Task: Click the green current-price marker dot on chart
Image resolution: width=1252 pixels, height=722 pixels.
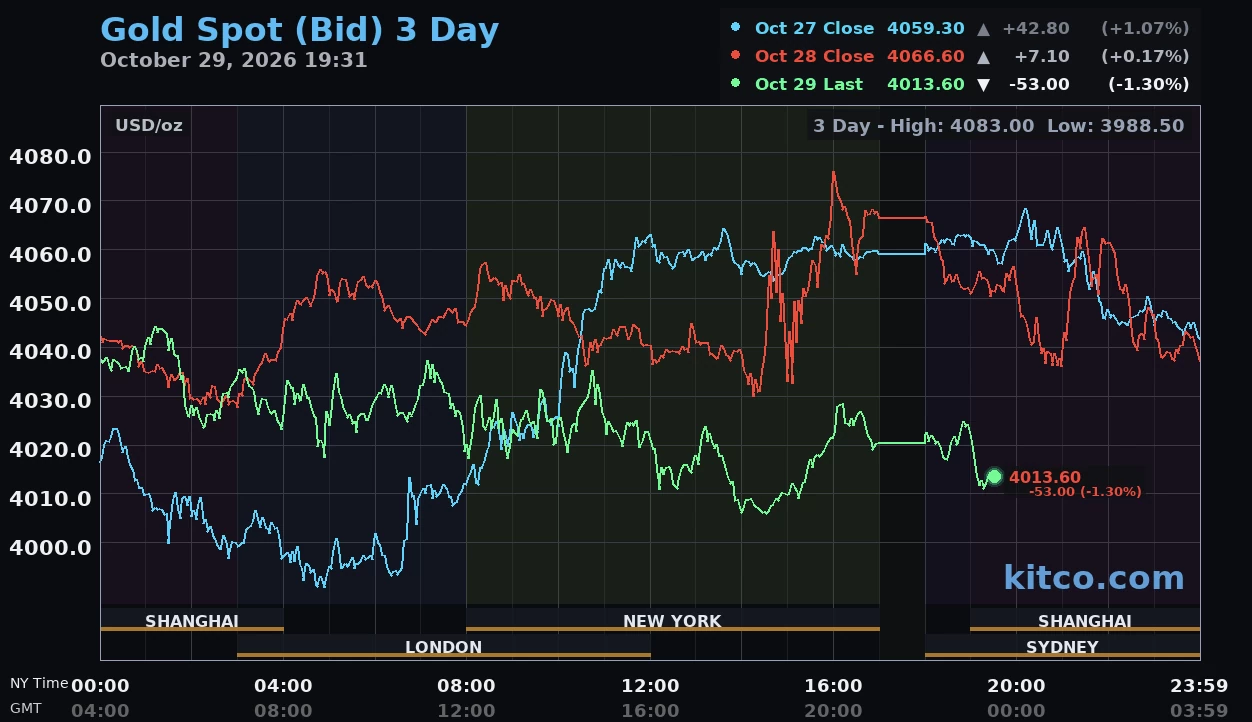Action: pyautogui.click(x=994, y=477)
